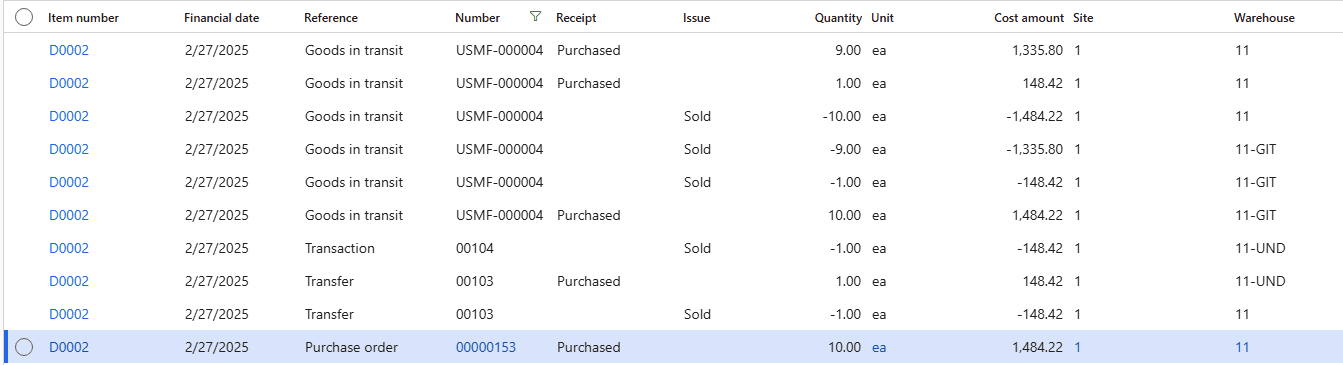Select warehouse '11-GIT' in the 10.00 Purchased row
Screen dimensions: 1343x365
point(1256,215)
